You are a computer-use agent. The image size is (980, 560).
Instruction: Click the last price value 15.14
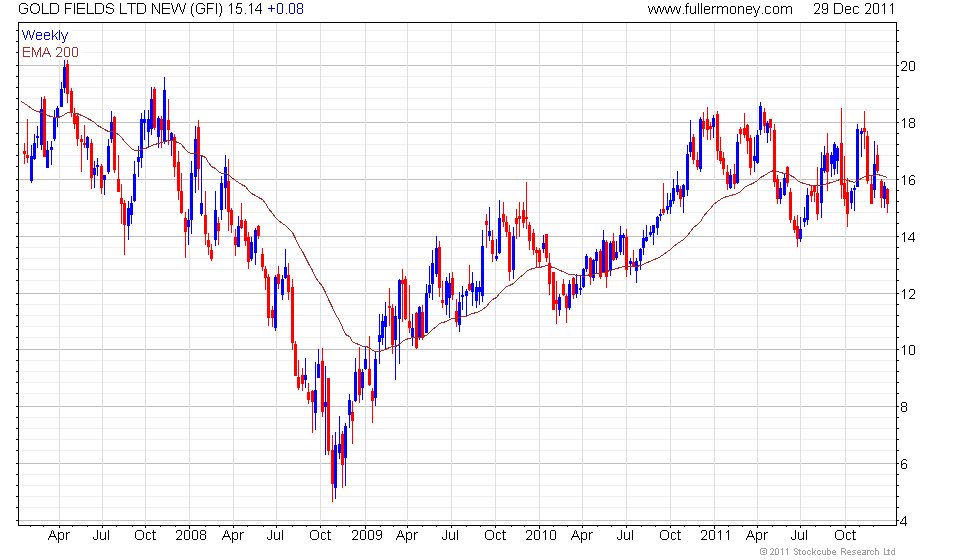[x=244, y=9]
